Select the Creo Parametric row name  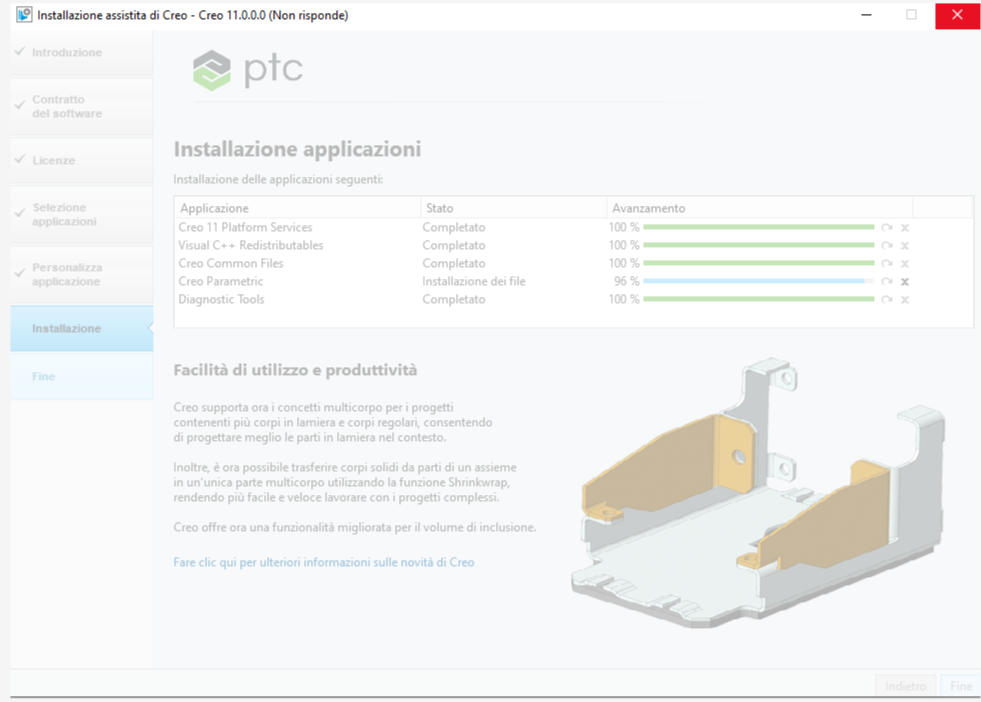tap(221, 282)
